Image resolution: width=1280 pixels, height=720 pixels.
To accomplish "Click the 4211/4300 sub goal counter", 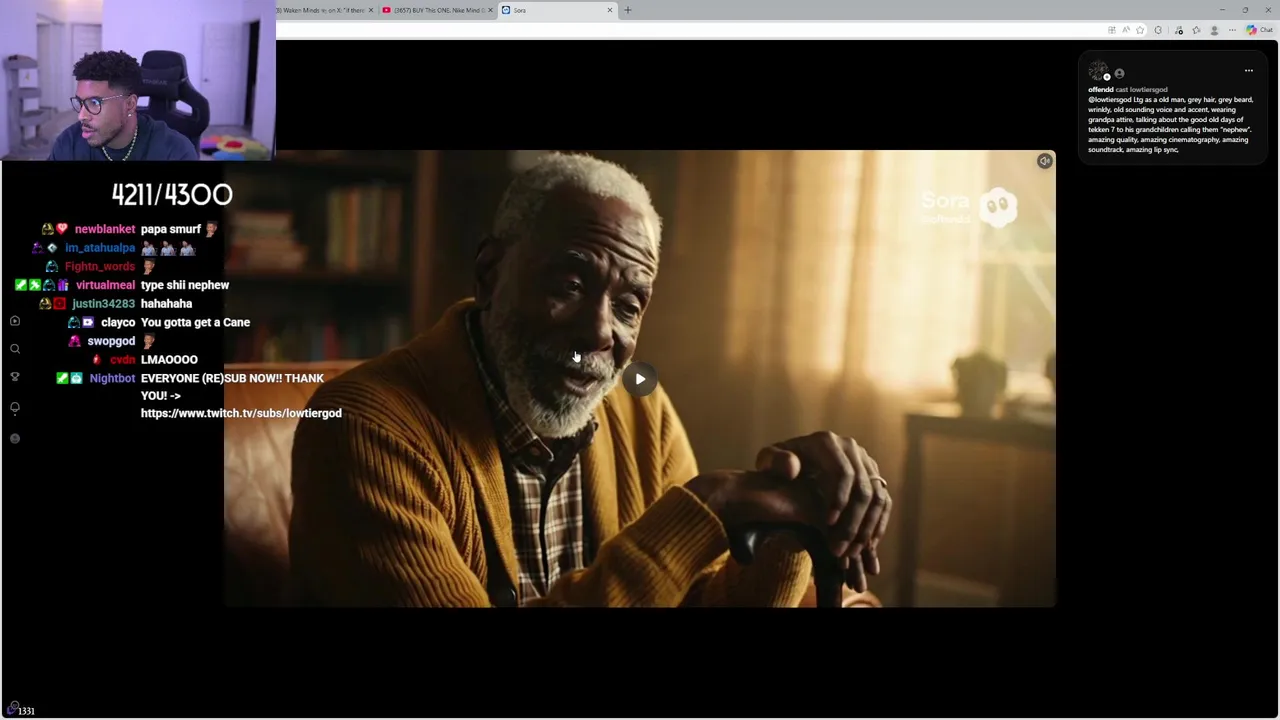I will point(172,194).
